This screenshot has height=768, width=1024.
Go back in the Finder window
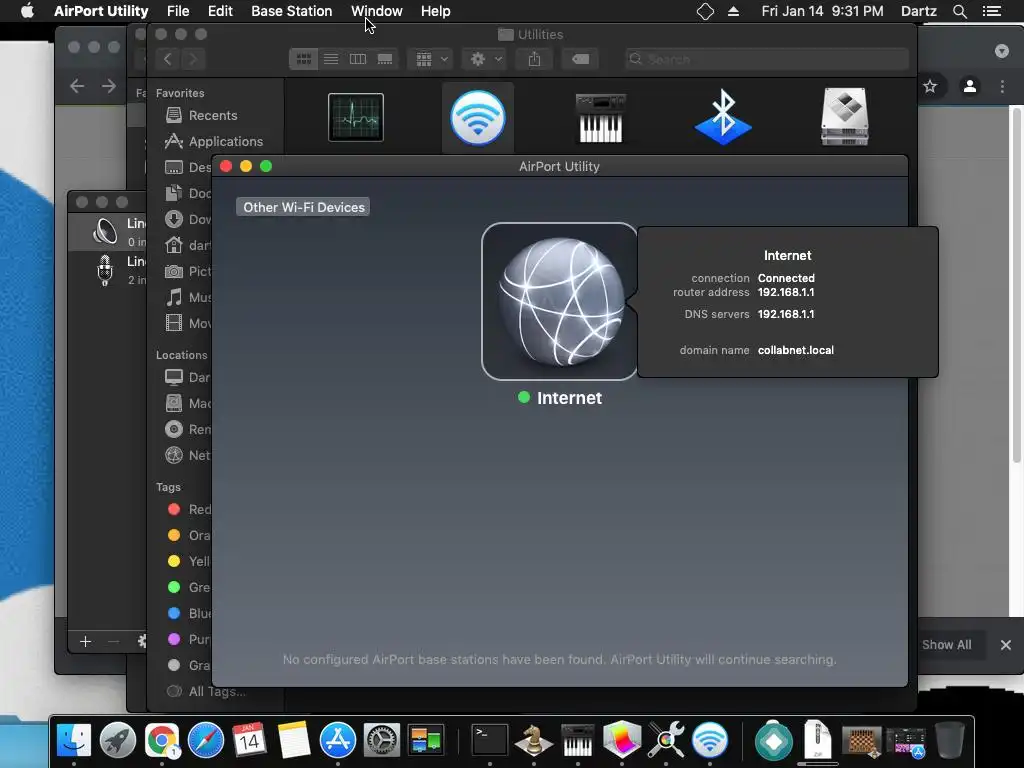click(168, 59)
